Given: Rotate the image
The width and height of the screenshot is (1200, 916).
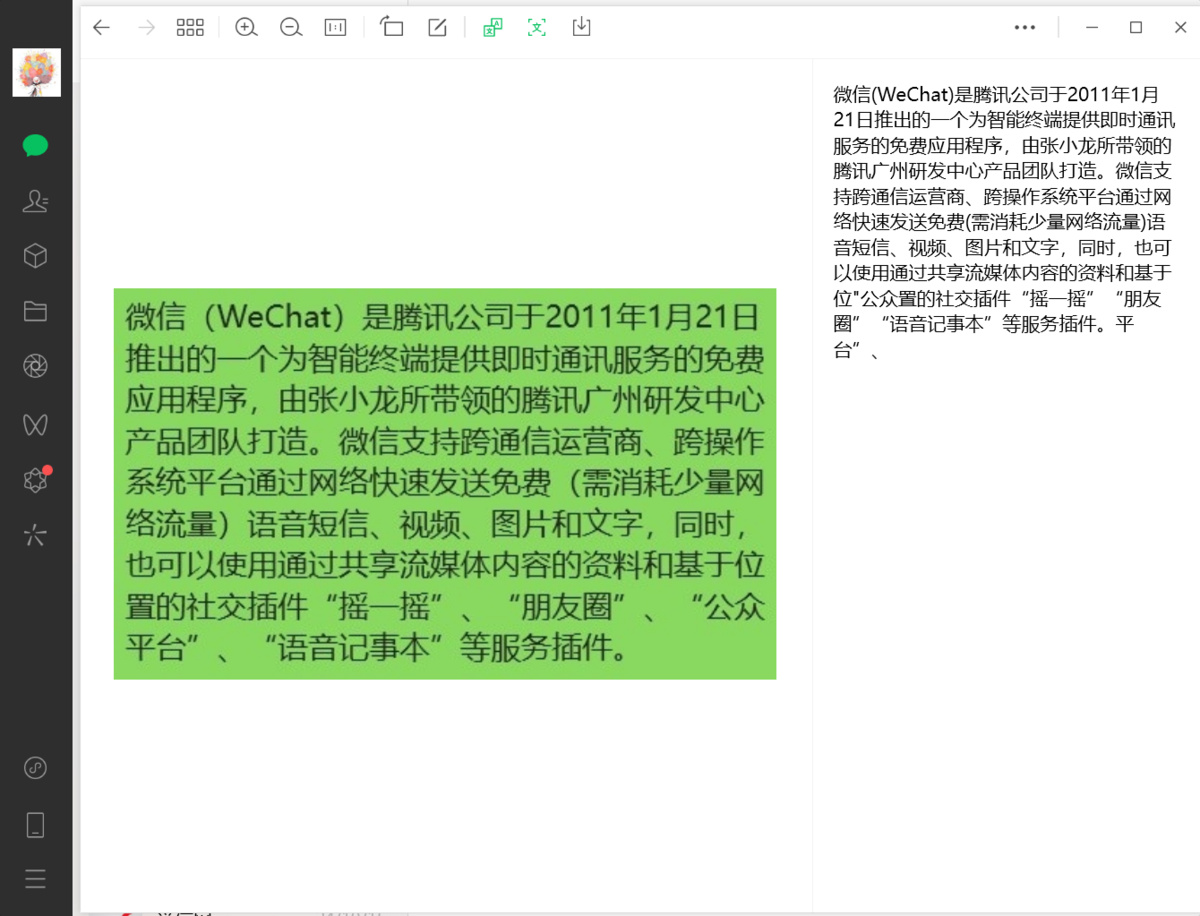Looking at the screenshot, I should pos(391,27).
